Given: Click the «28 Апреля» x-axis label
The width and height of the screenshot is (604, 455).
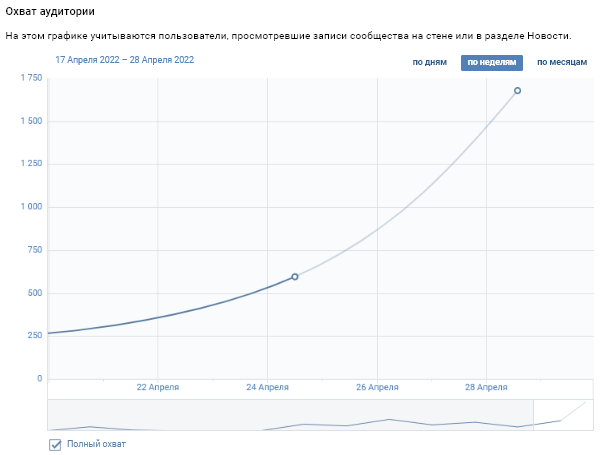Looking at the screenshot, I should point(486,387).
